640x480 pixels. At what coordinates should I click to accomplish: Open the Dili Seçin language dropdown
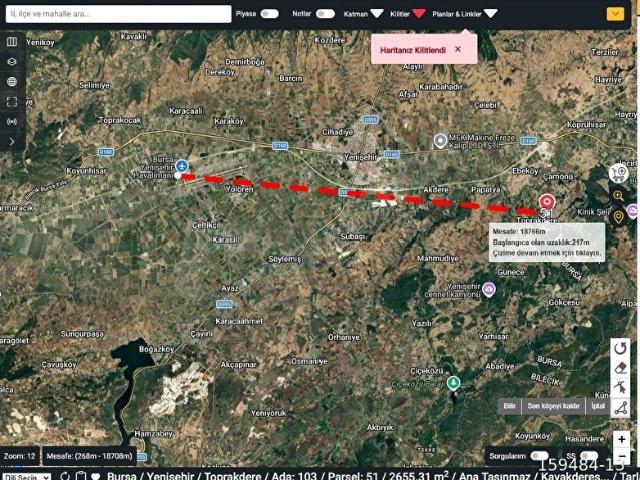(x=27, y=476)
